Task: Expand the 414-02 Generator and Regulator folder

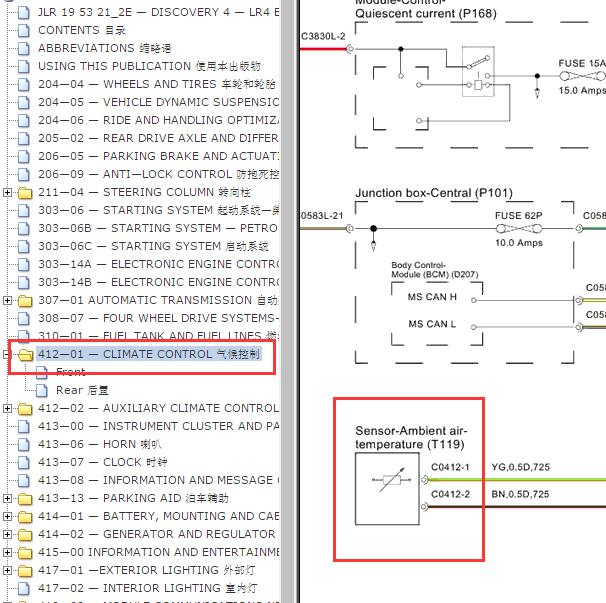Action: (x=7, y=534)
